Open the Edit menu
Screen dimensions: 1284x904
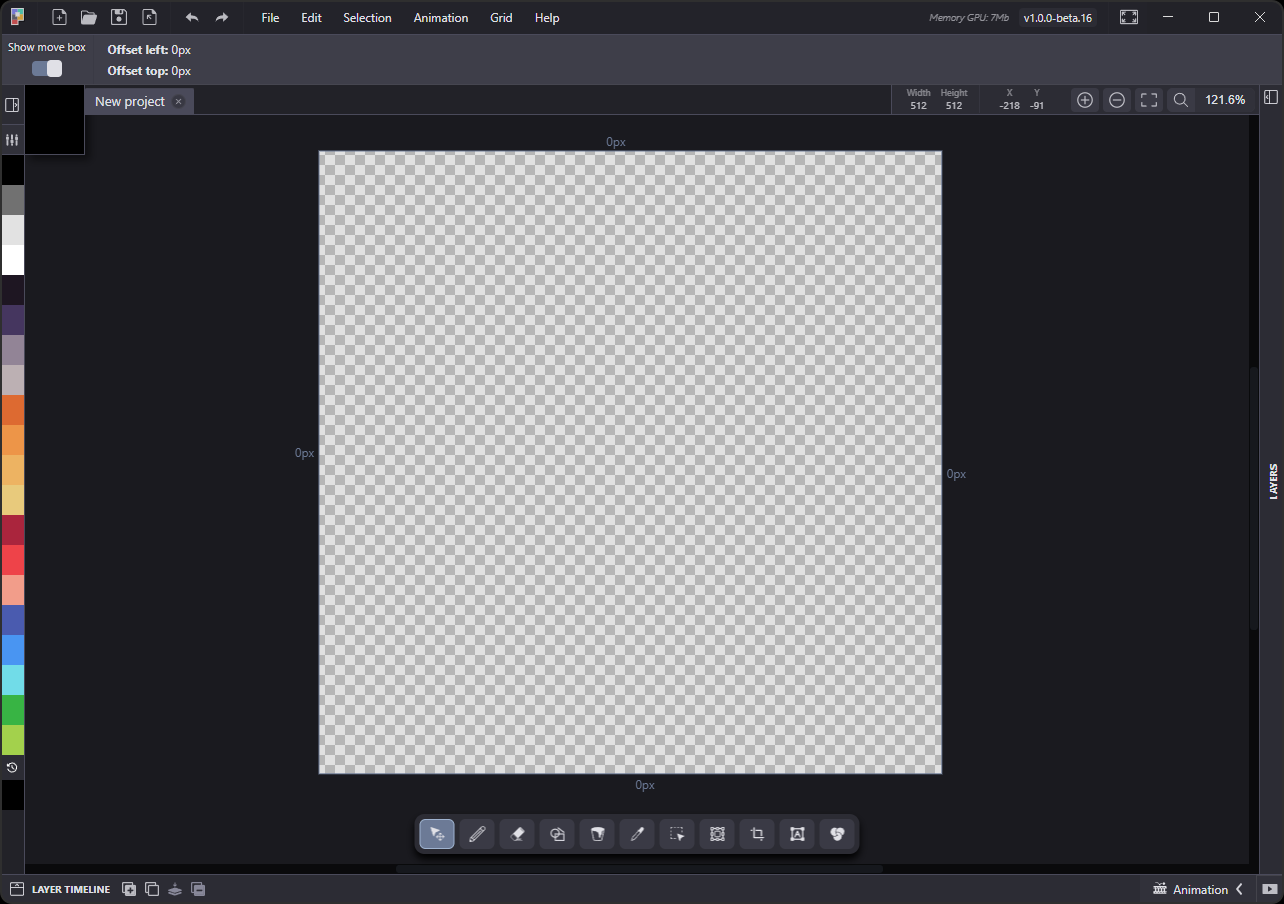pos(311,18)
